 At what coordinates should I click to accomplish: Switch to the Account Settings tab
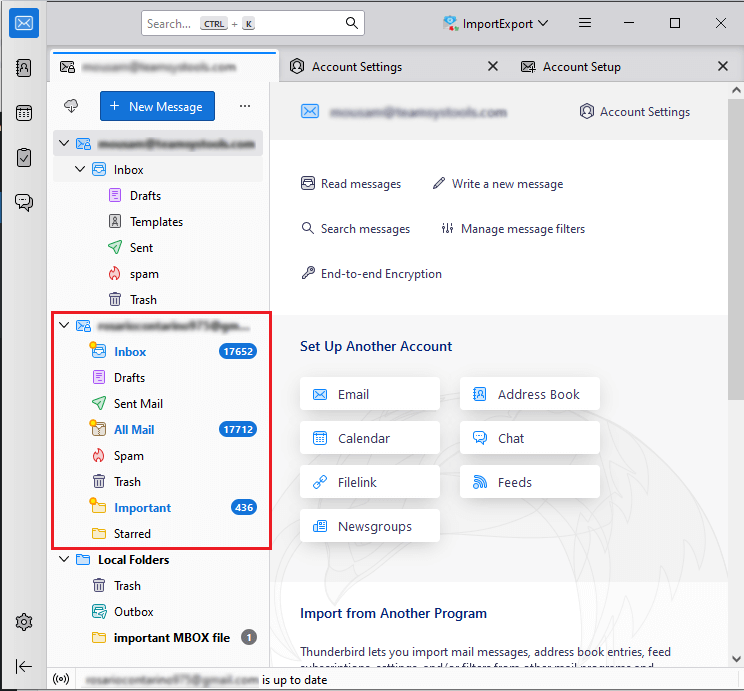point(357,67)
